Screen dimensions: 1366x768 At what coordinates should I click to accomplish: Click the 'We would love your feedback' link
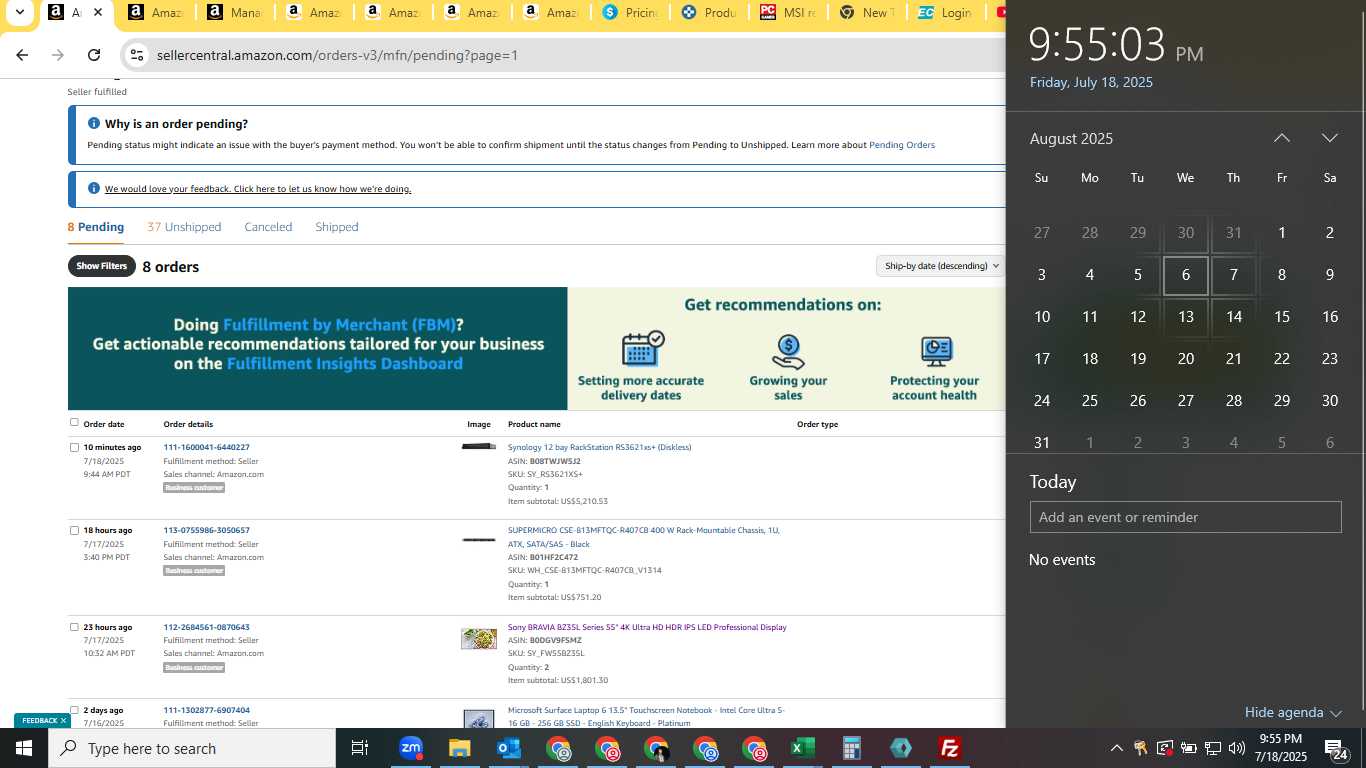click(x=258, y=188)
